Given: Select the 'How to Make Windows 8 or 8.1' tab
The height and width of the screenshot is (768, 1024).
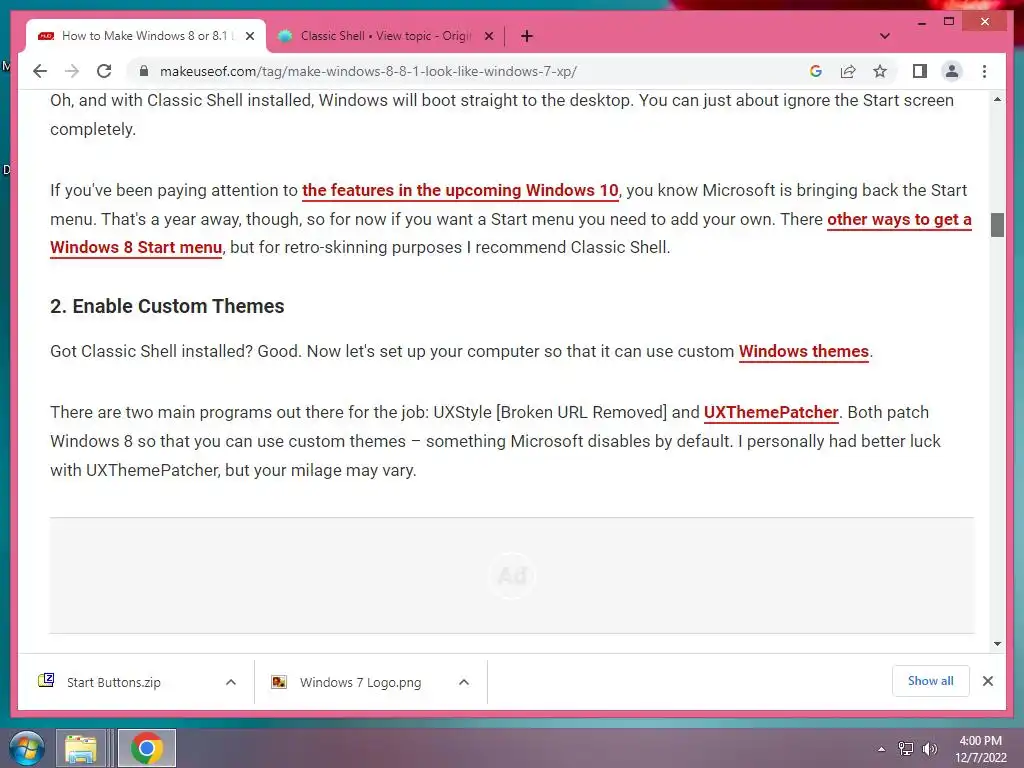Looking at the screenshot, I should pyautogui.click(x=146, y=36).
